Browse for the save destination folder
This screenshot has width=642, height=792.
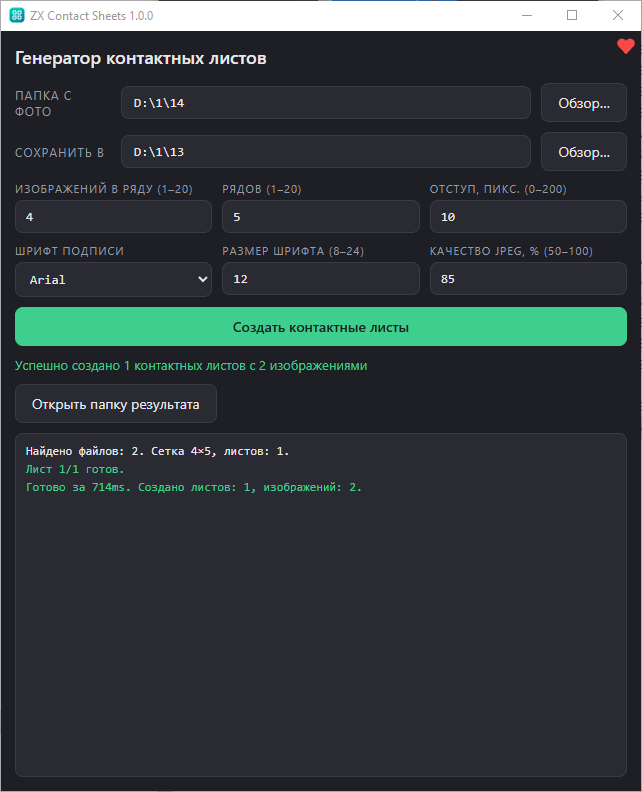coord(584,152)
